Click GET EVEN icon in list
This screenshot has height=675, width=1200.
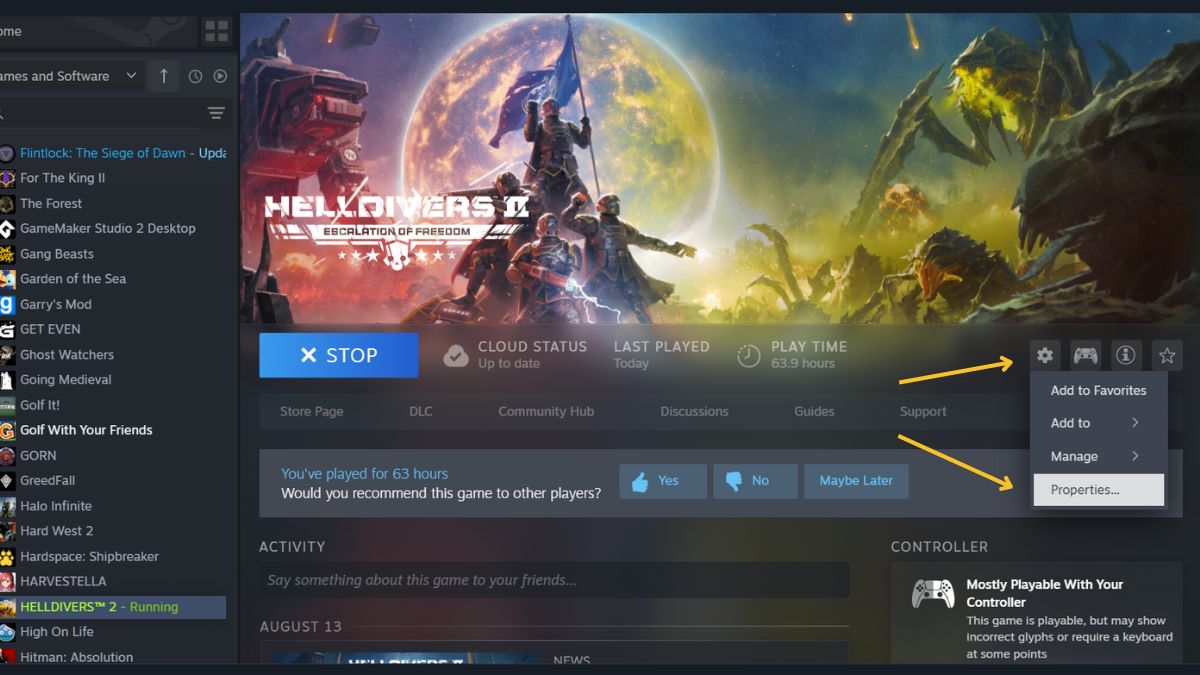[7, 329]
